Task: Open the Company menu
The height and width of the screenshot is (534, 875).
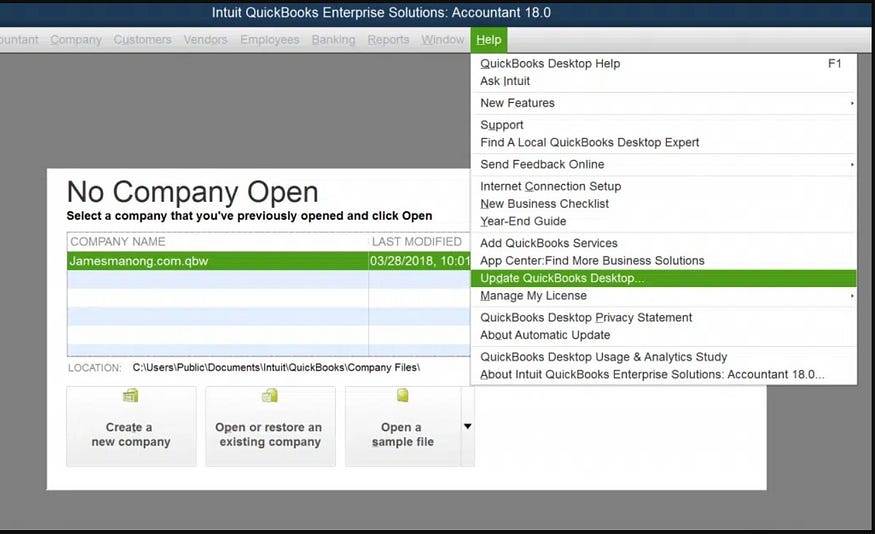Action: click(76, 40)
